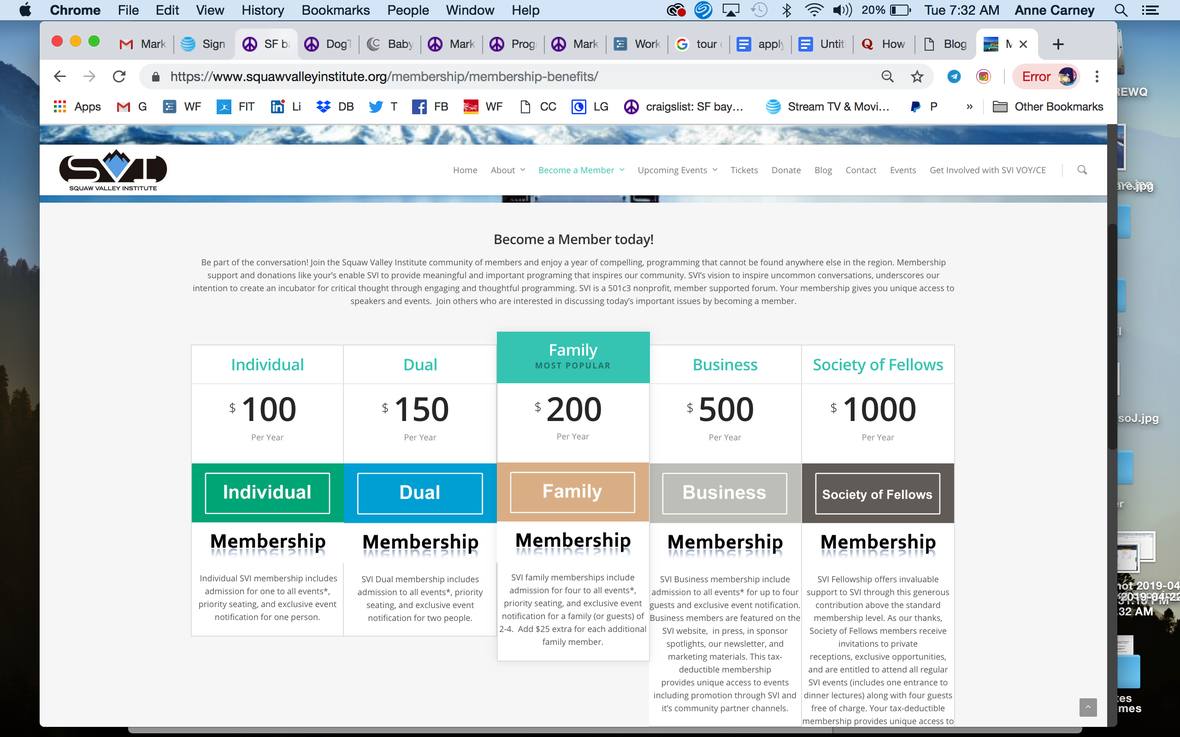Open the Apple menu

coord(25,10)
